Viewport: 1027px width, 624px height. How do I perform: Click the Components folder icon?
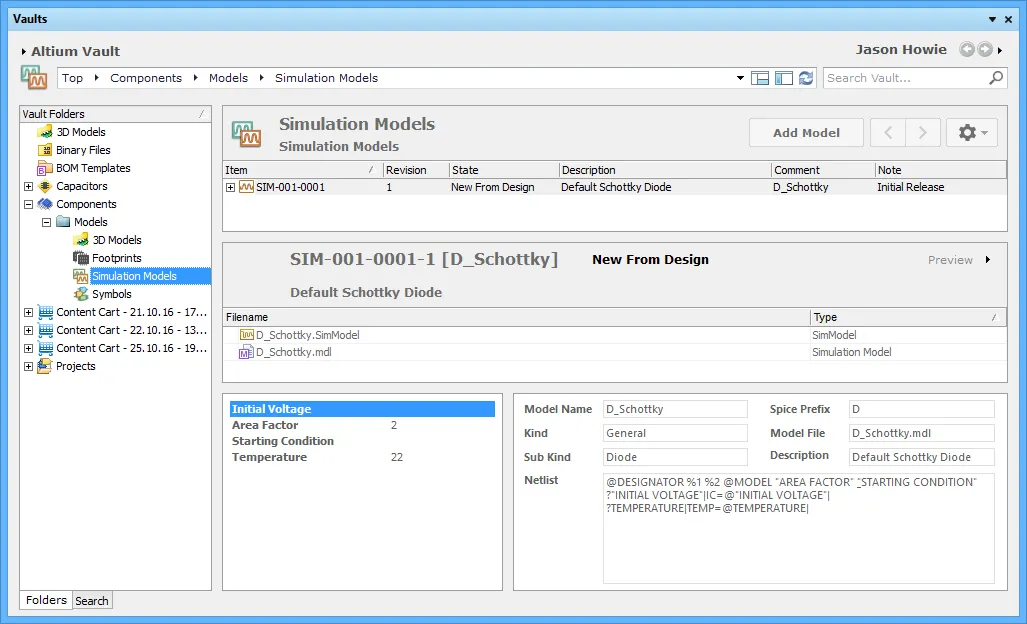tap(45, 204)
